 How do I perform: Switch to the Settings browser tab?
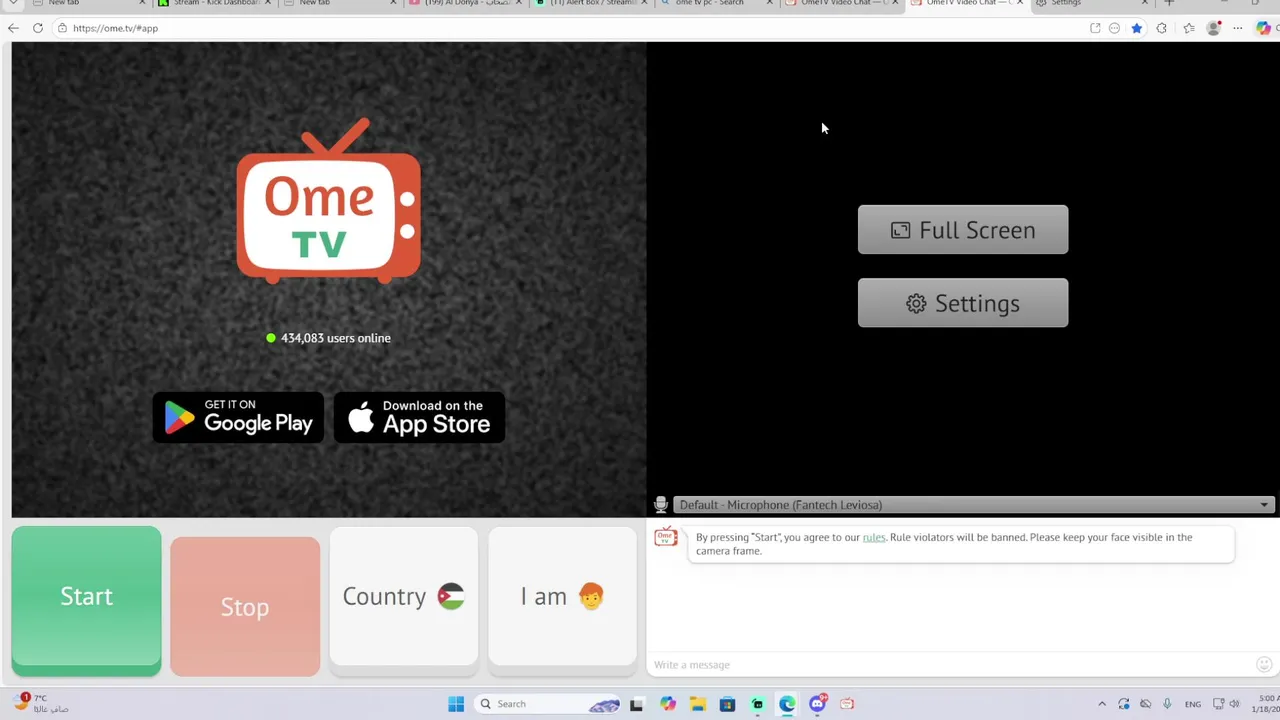1092,3
